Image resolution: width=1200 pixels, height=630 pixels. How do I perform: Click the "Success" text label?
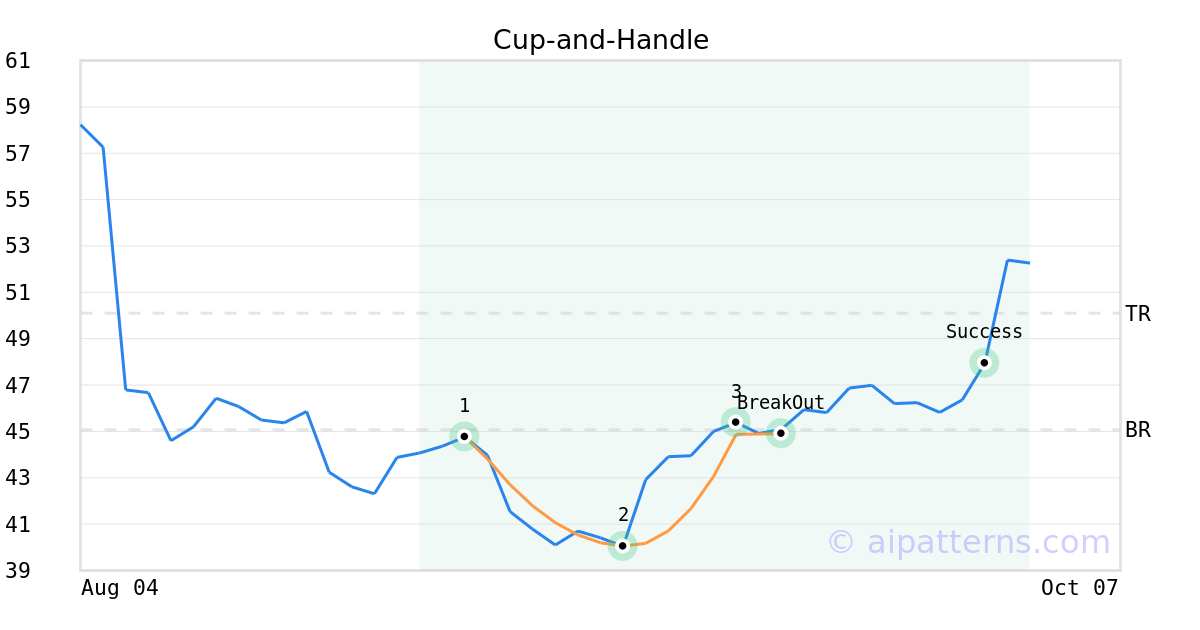tap(984, 332)
